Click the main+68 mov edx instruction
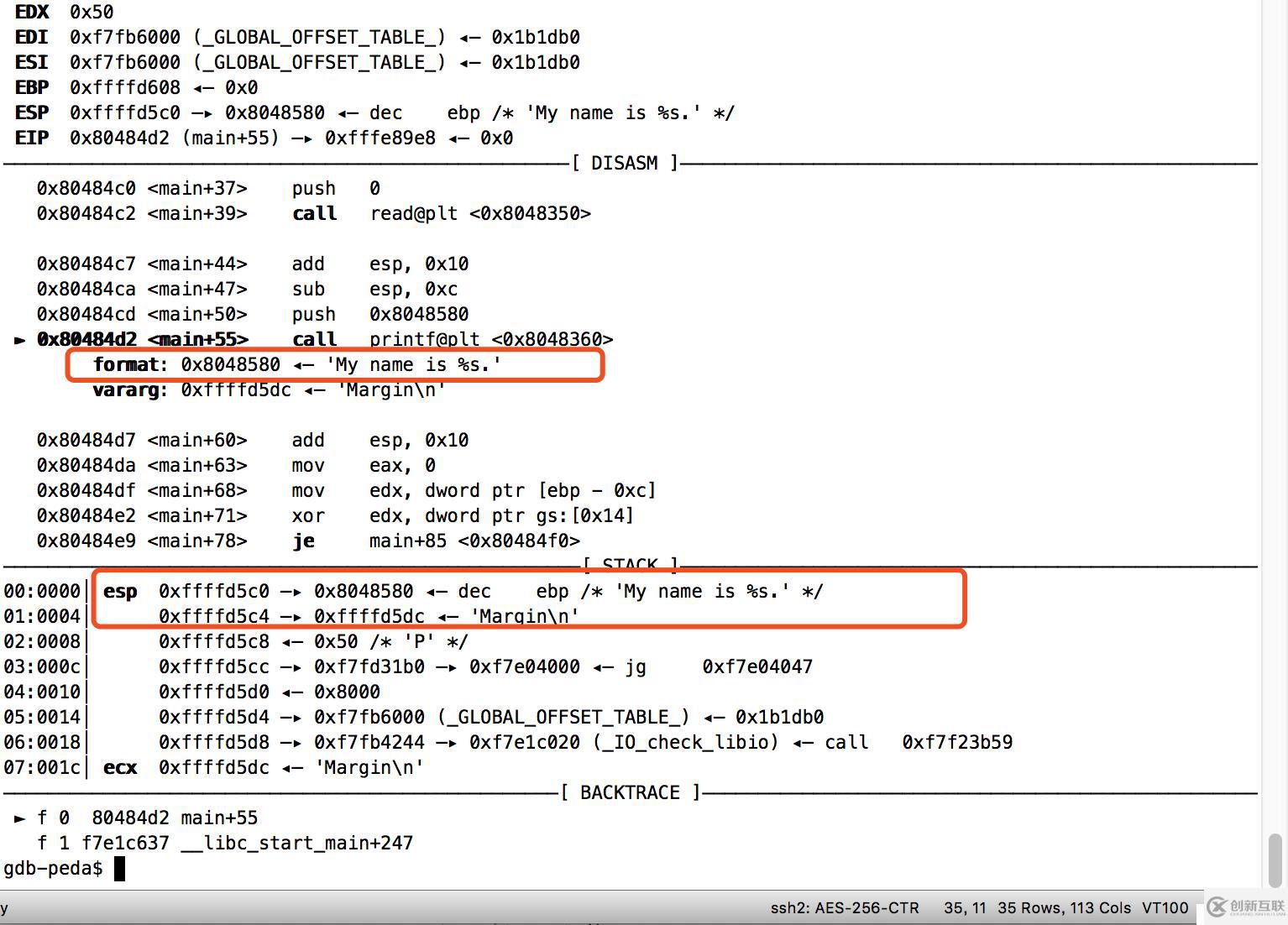 346,490
